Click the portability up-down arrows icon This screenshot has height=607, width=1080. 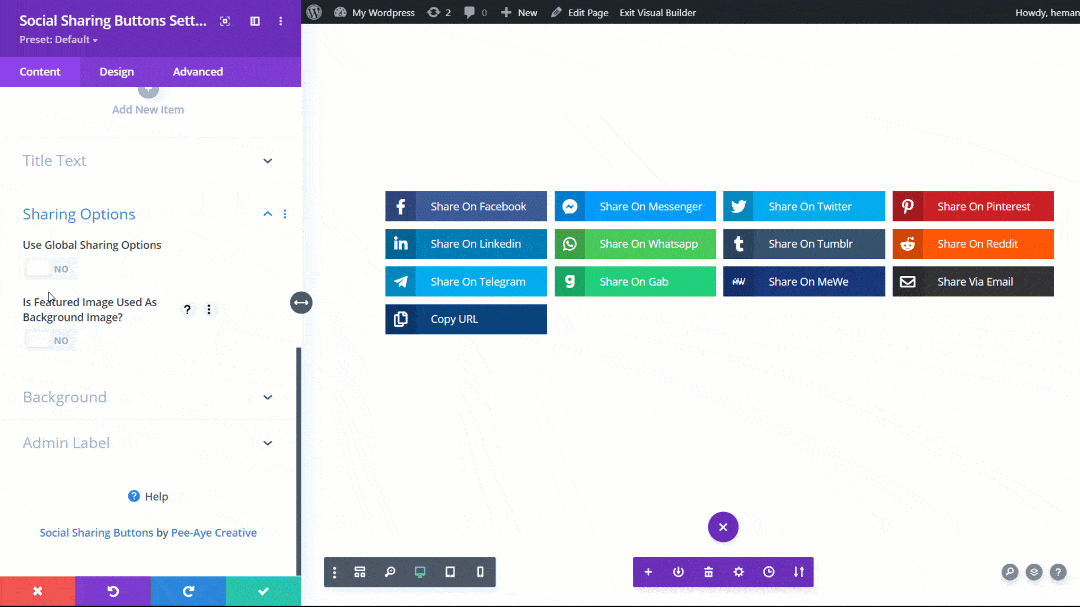click(799, 572)
